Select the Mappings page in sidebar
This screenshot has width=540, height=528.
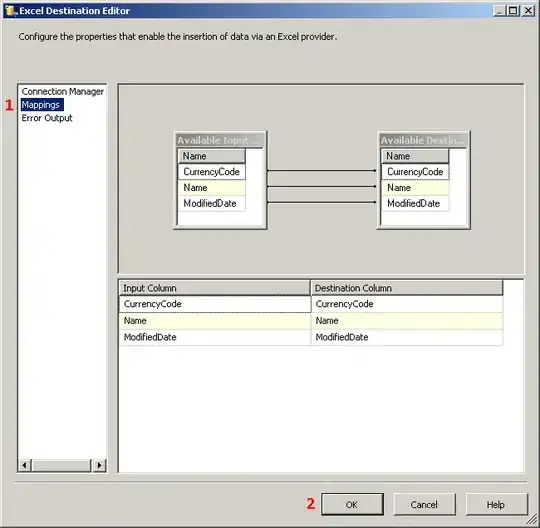[x=42, y=105]
